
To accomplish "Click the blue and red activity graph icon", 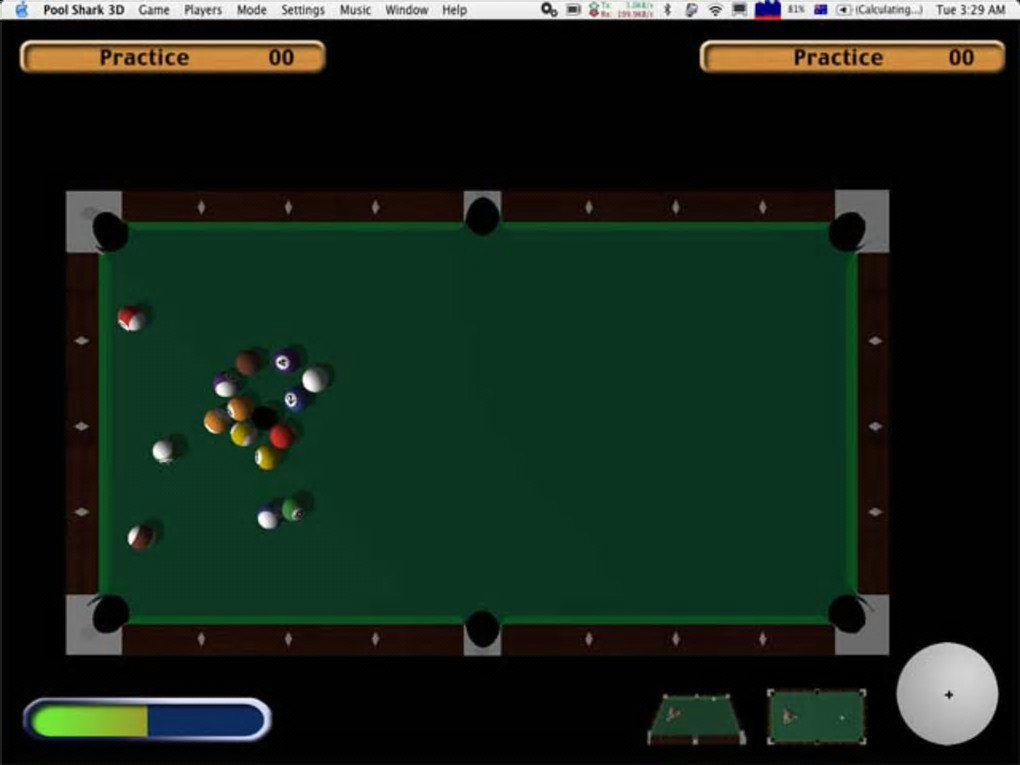I will 768,10.
